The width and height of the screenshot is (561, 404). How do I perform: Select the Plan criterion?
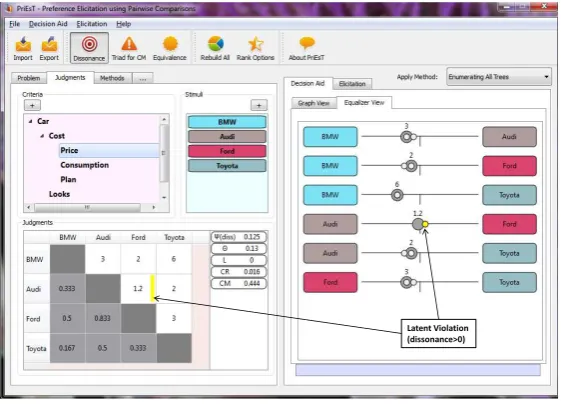pos(68,180)
